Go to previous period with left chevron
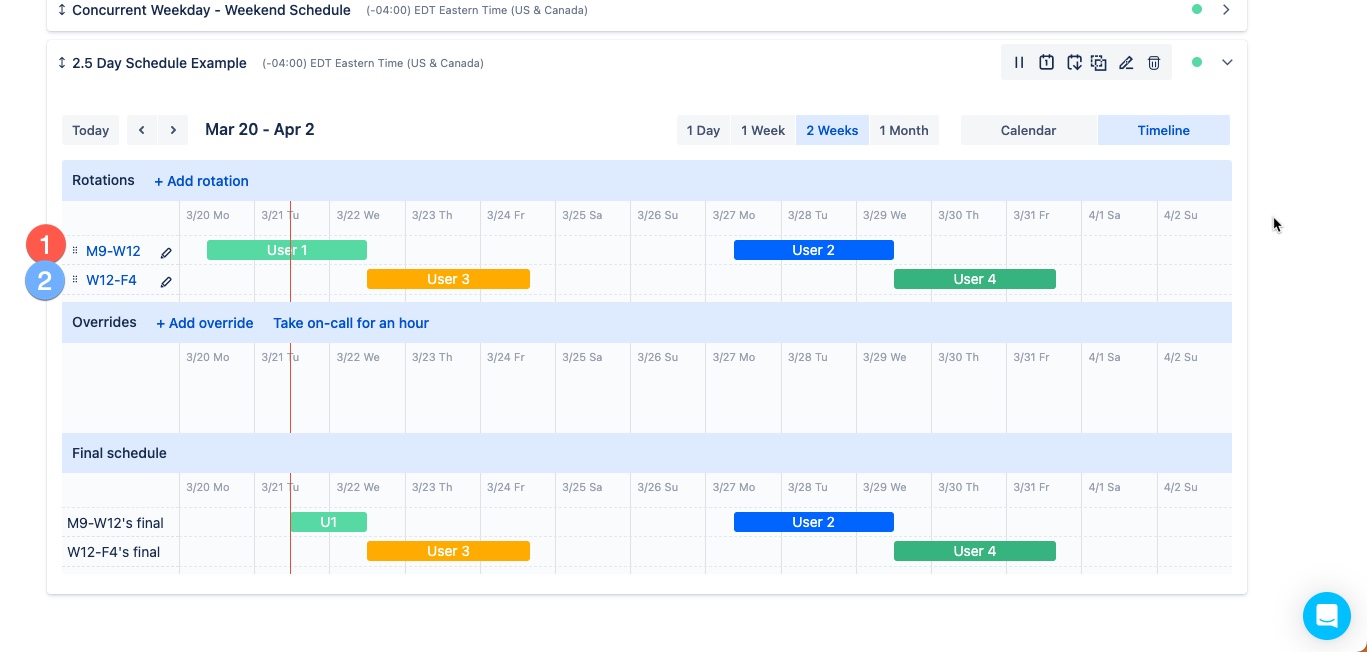1367x652 pixels. click(x=141, y=130)
